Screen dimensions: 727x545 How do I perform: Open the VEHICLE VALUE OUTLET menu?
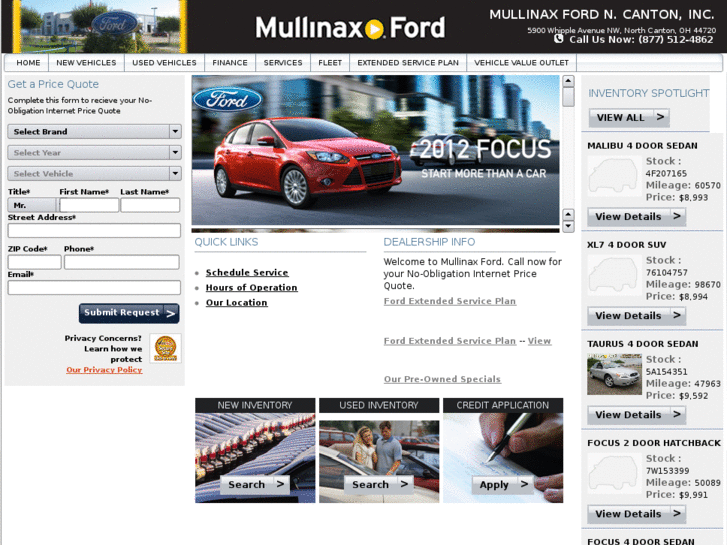521,63
